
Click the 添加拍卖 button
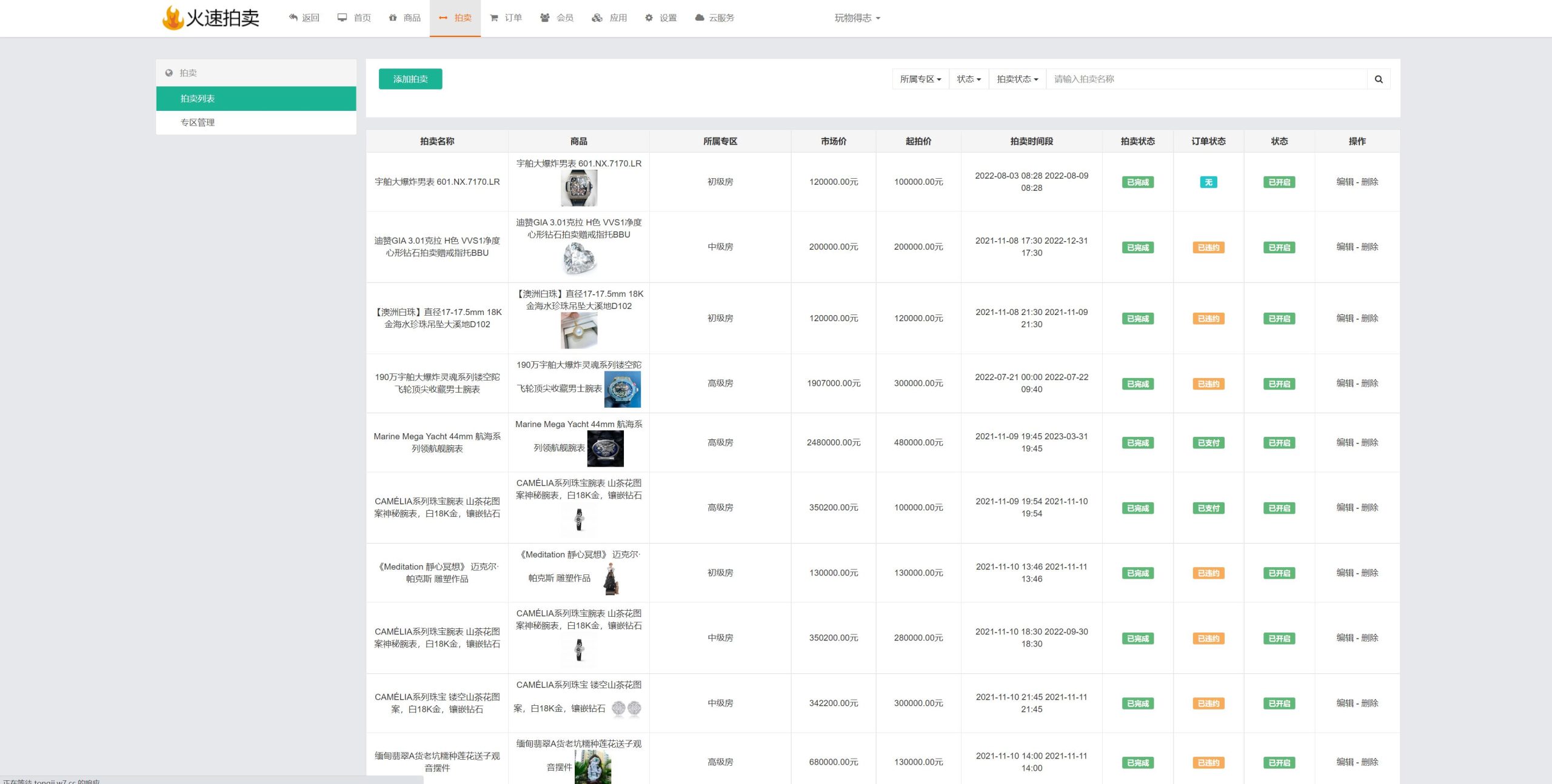[410, 79]
